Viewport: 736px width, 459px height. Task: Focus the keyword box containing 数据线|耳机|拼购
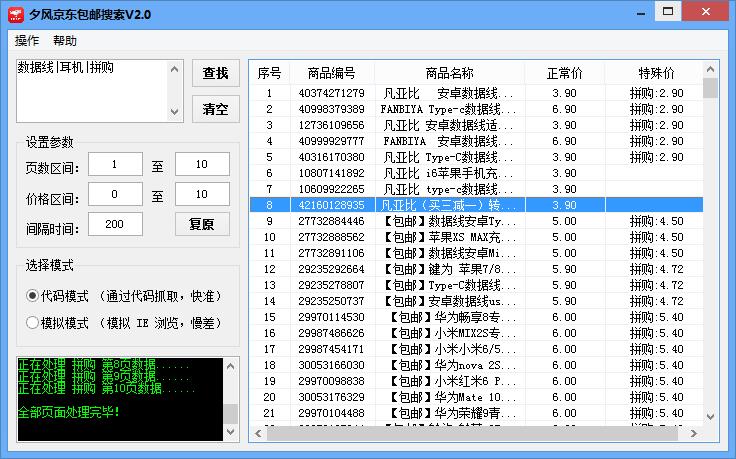pos(92,91)
